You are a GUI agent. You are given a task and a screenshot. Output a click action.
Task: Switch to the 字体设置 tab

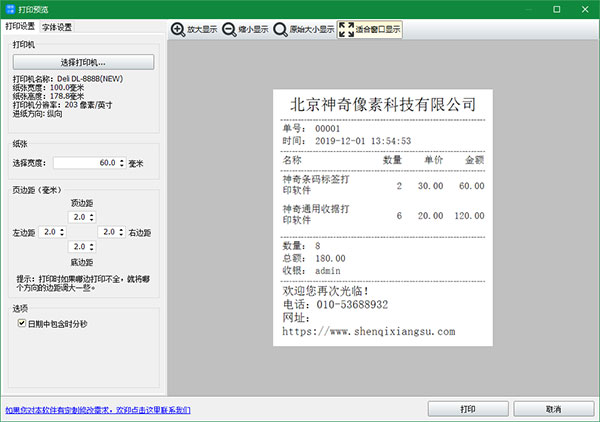[57, 27]
